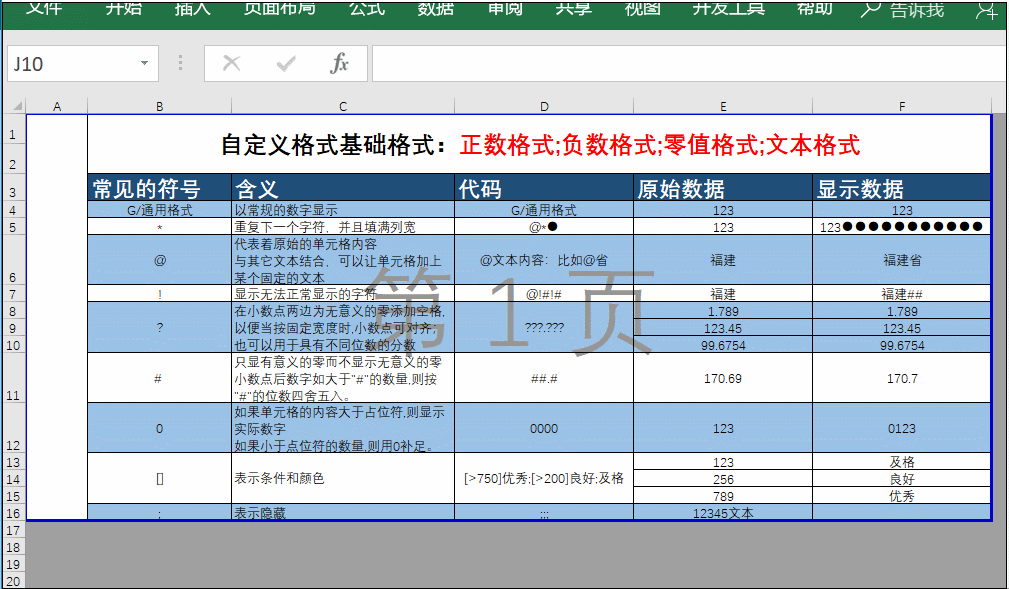Click display cell 优秀

coord(902,496)
